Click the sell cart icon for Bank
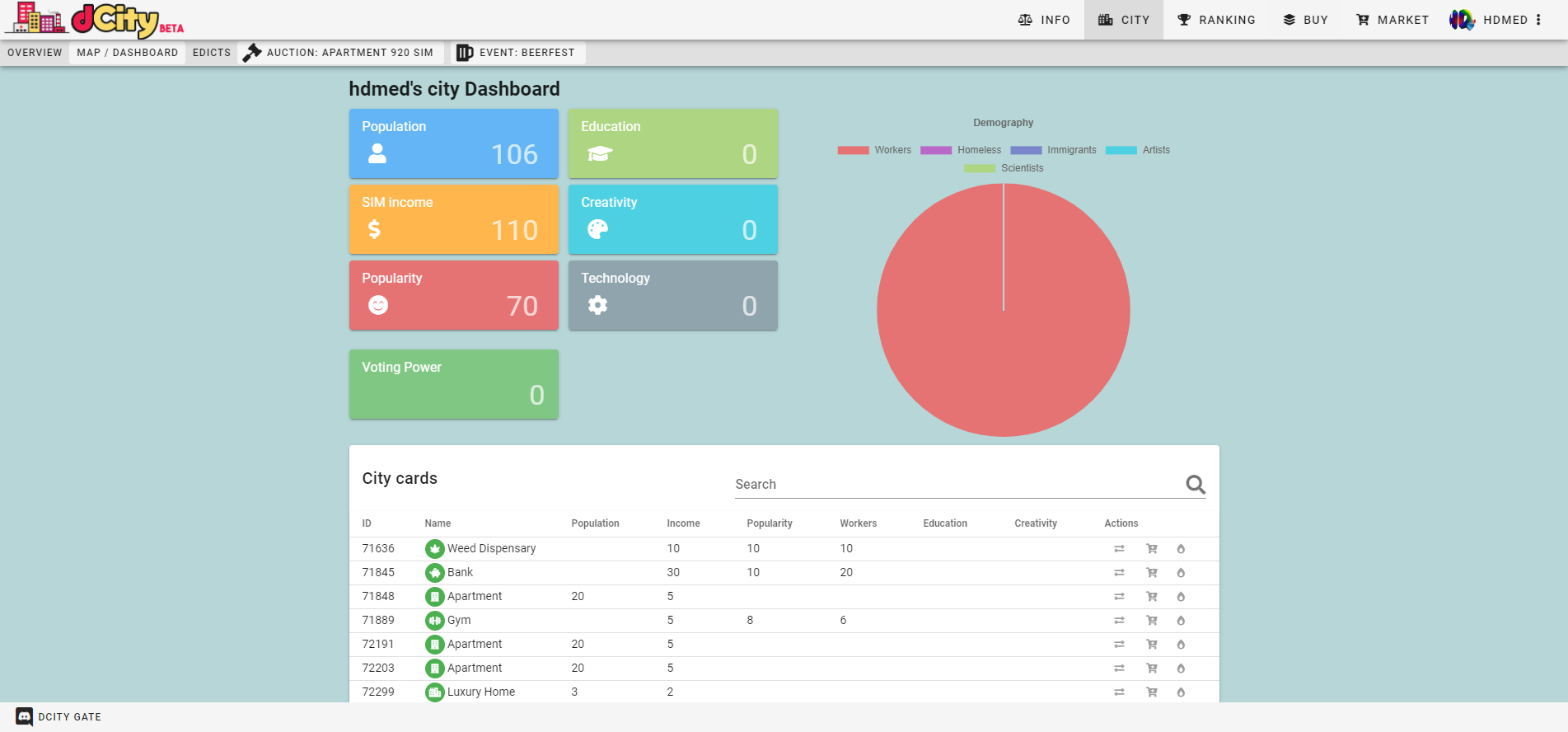1568x732 pixels. coord(1152,573)
